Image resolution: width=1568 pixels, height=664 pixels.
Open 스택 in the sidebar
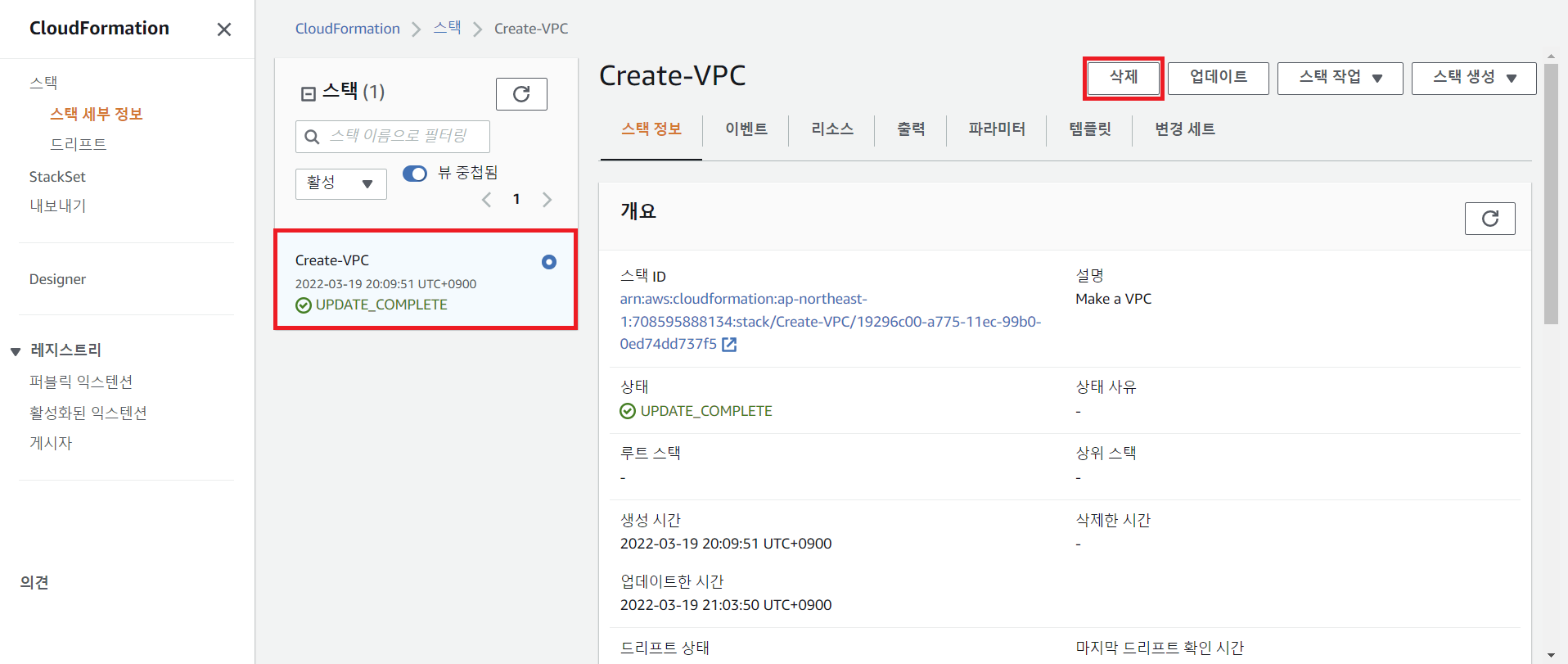43,83
